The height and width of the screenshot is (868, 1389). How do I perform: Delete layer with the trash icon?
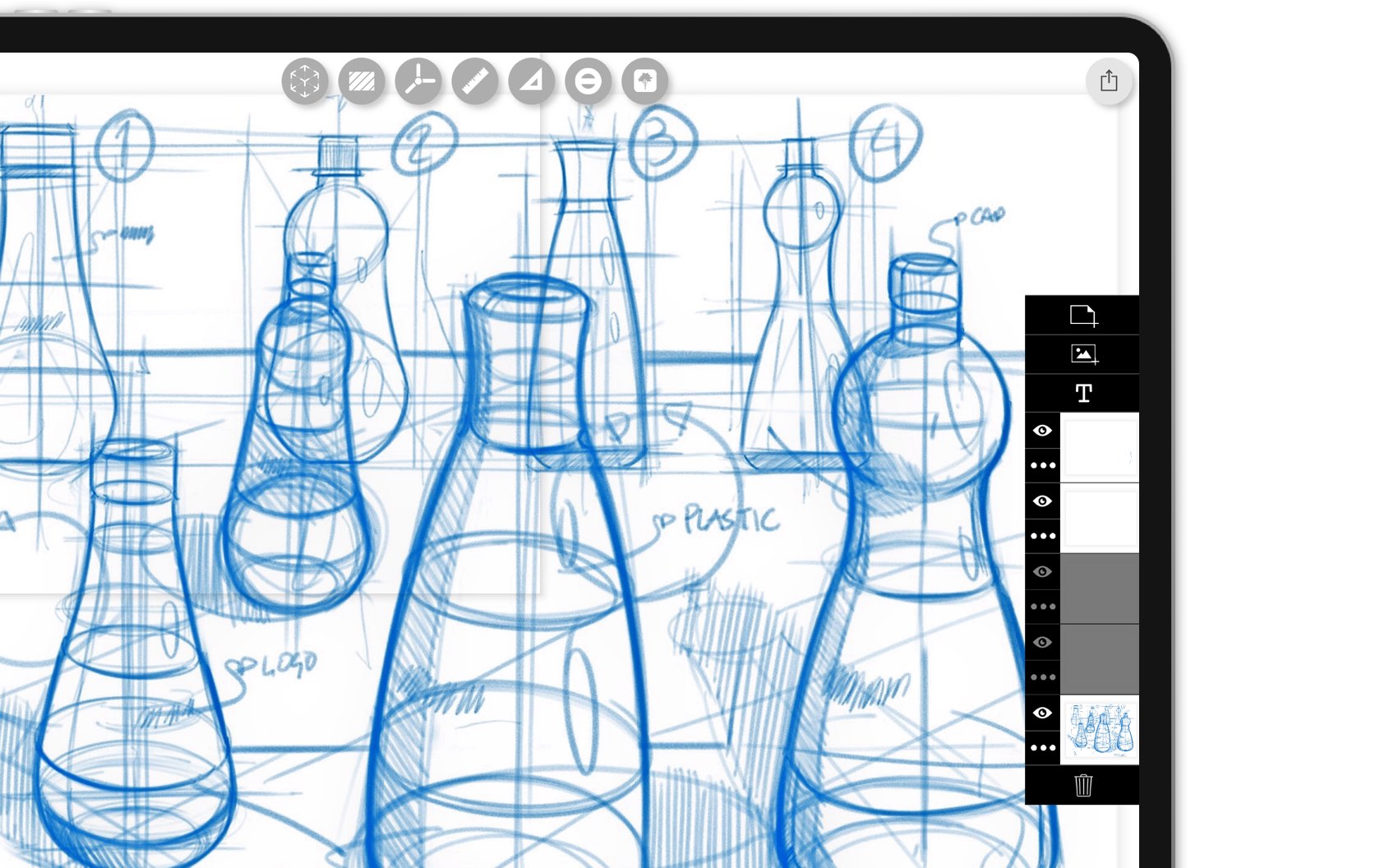1082,785
